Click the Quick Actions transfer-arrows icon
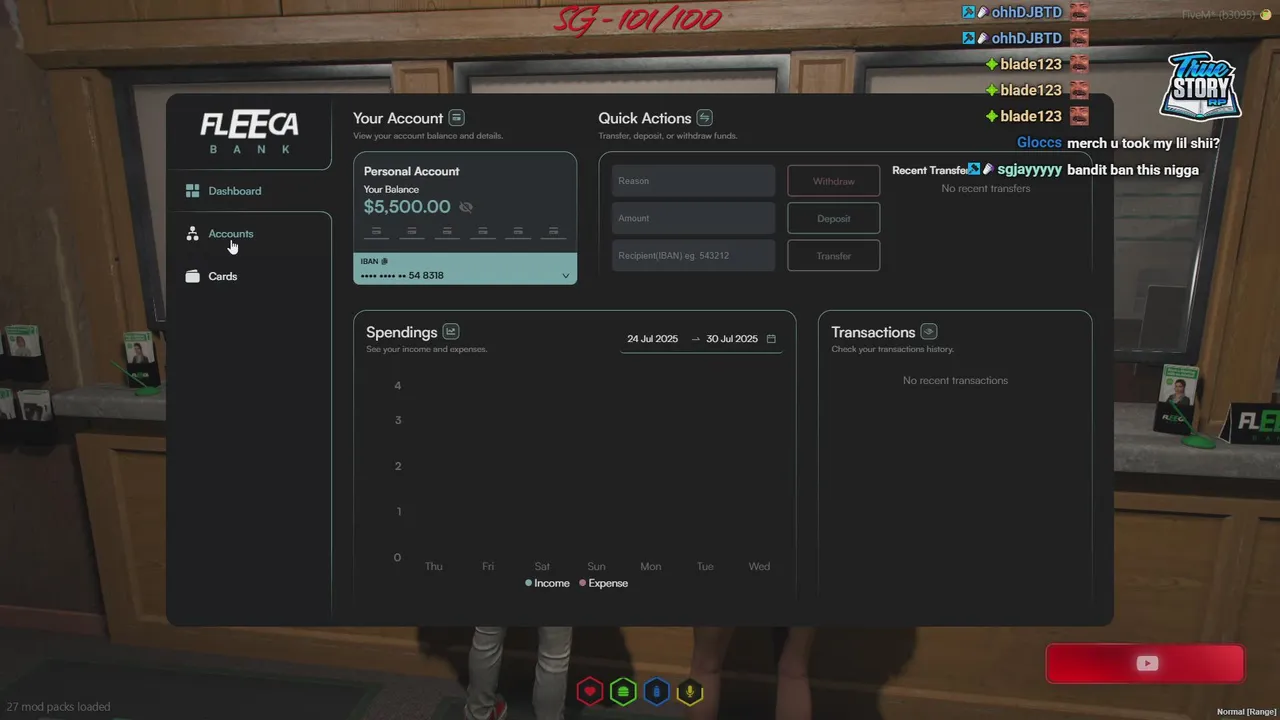This screenshot has width=1280, height=720. [705, 118]
